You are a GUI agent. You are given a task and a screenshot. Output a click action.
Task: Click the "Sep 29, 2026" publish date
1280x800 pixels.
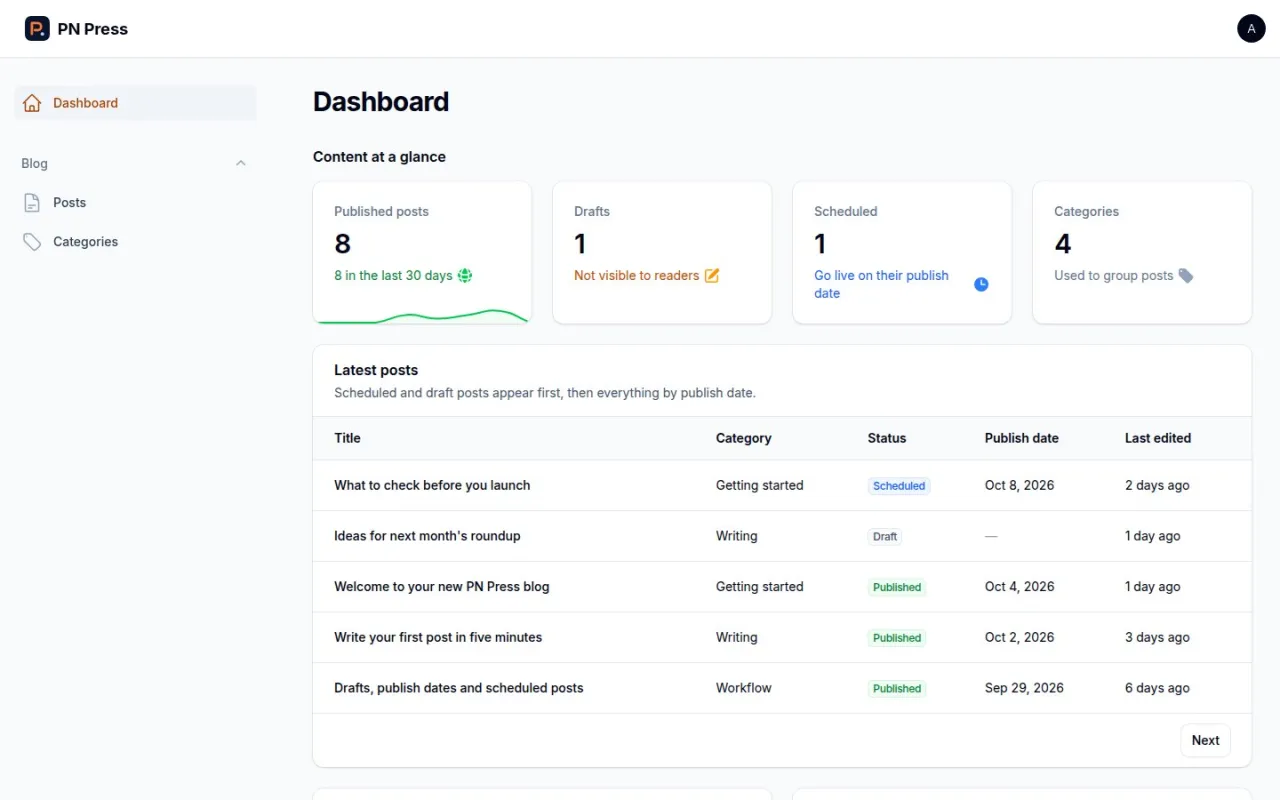(x=1024, y=688)
